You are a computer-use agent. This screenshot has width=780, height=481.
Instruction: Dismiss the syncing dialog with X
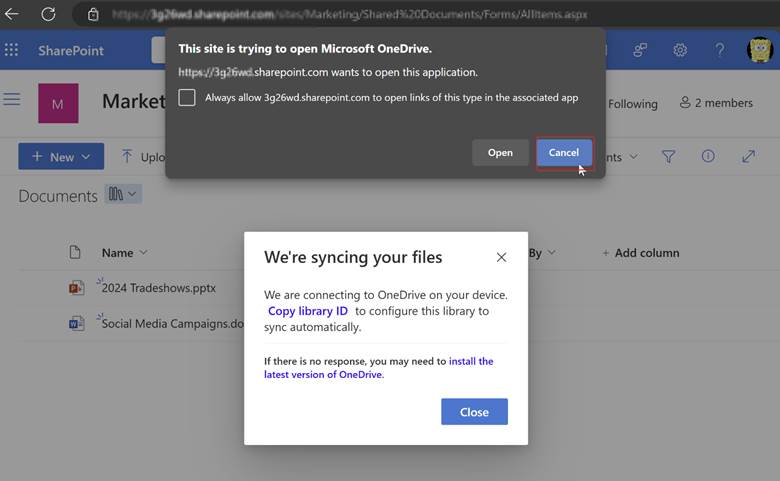[501, 257]
